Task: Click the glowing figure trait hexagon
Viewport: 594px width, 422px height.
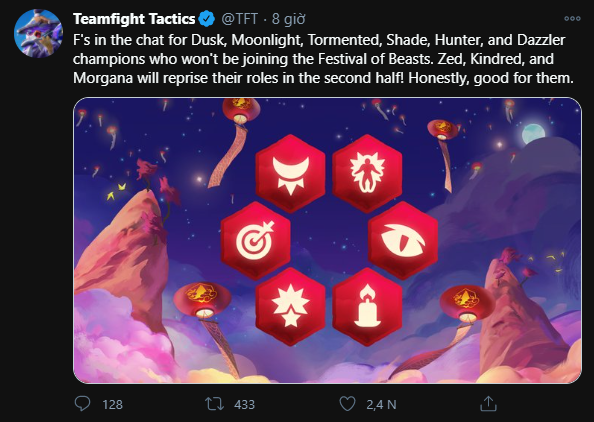Action: [367, 173]
